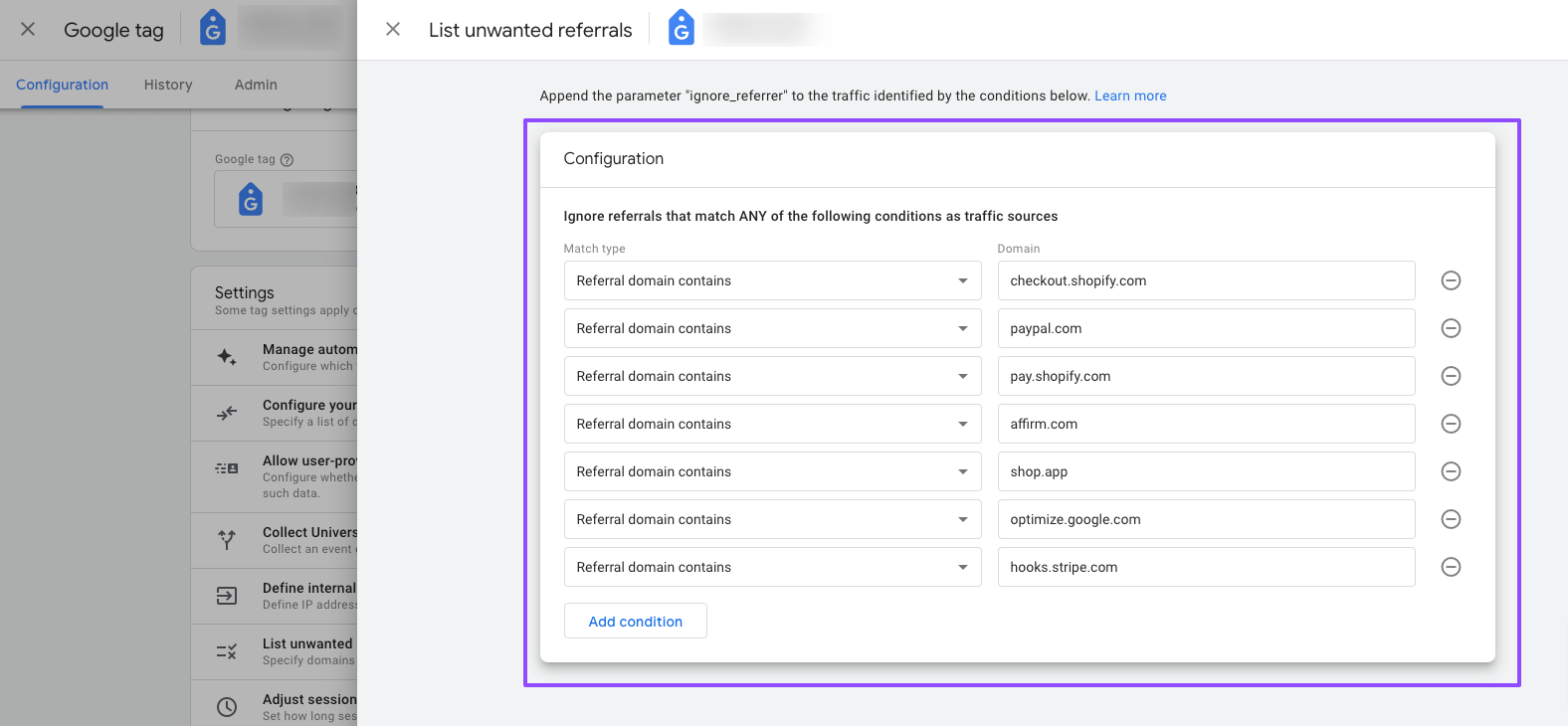Screen dimensions: 1568x726
Task: Open match type dropdown for optimize.google.com
Action: (772, 519)
